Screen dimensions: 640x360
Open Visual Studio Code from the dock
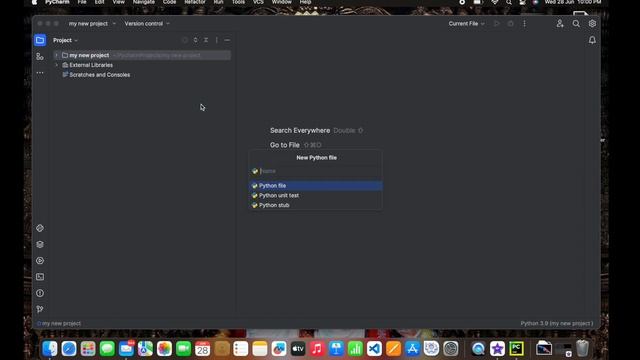(374, 349)
